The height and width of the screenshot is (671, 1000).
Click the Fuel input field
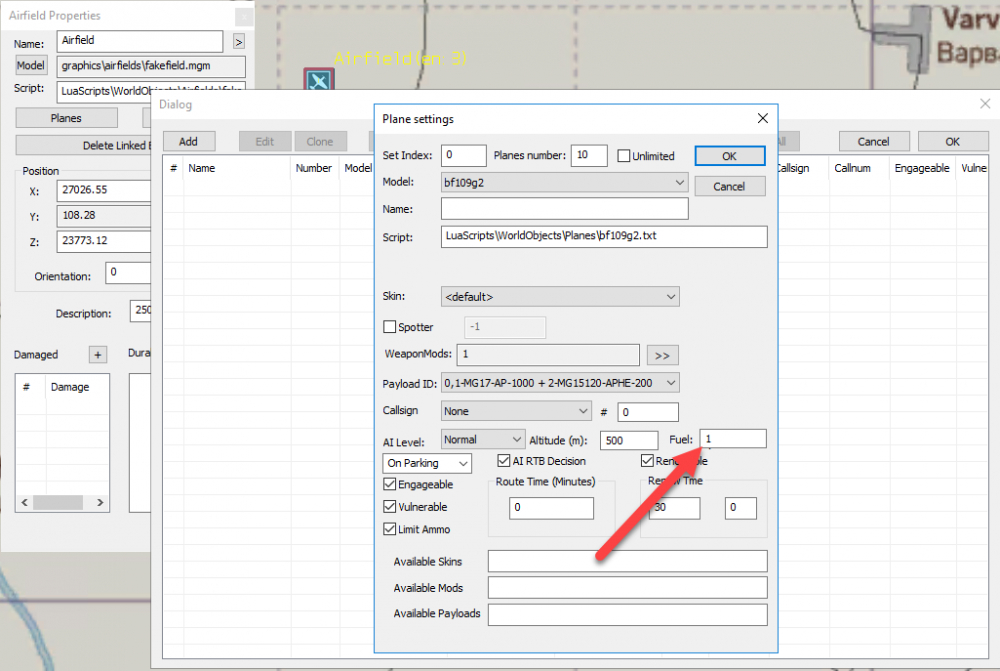(x=732, y=439)
